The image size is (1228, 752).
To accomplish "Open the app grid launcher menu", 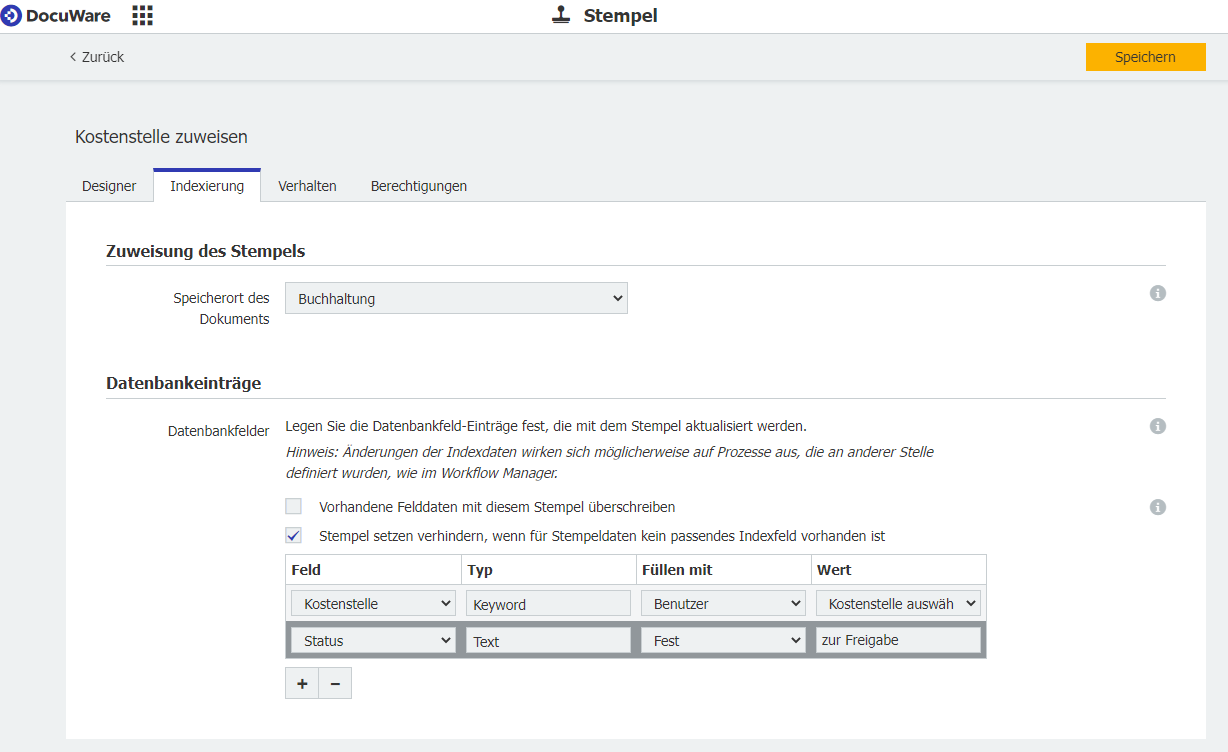I will [142, 16].
